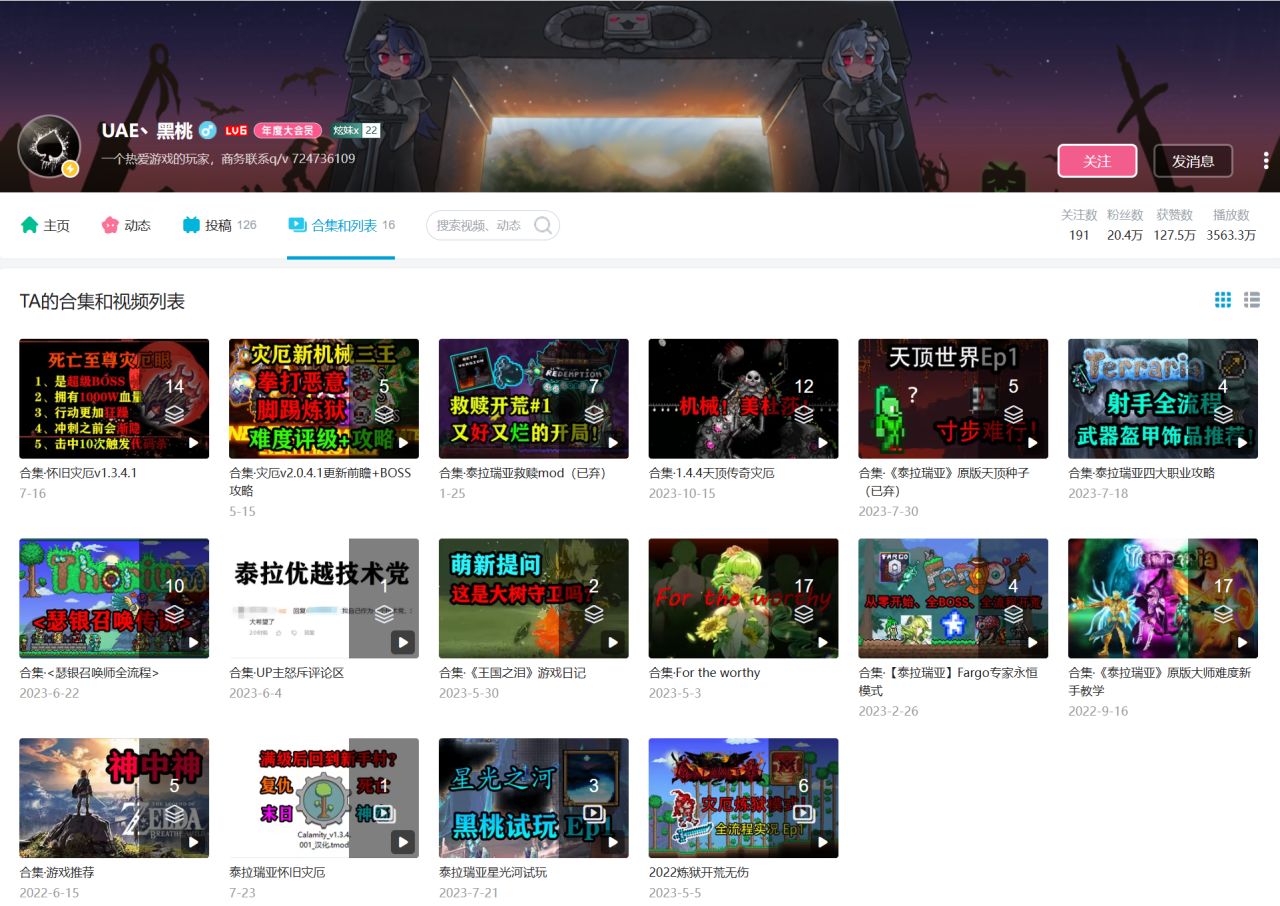Click the play icon on UP主怒斥评论区 thumbnail
The height and width of the screenshot is (906, 1280).
403,642
